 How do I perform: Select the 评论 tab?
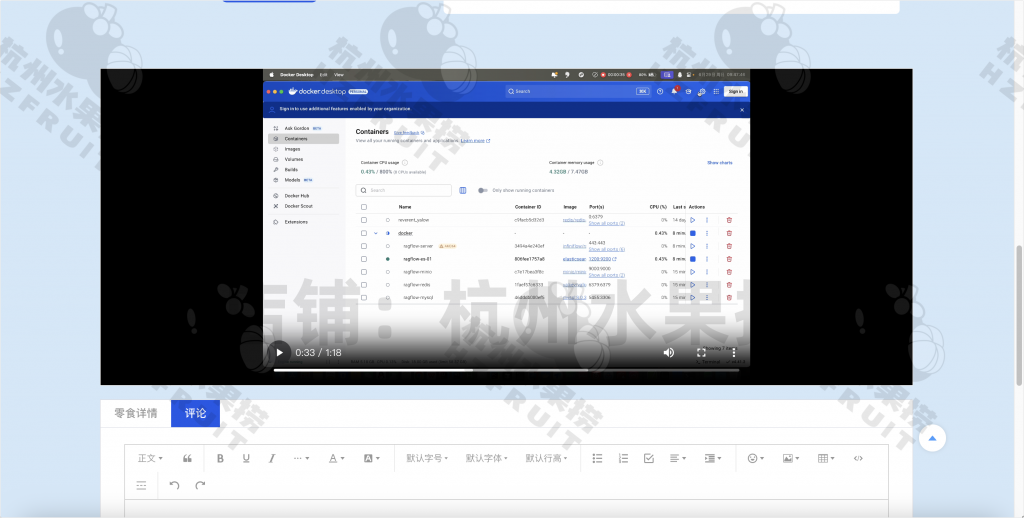(195, 413)
